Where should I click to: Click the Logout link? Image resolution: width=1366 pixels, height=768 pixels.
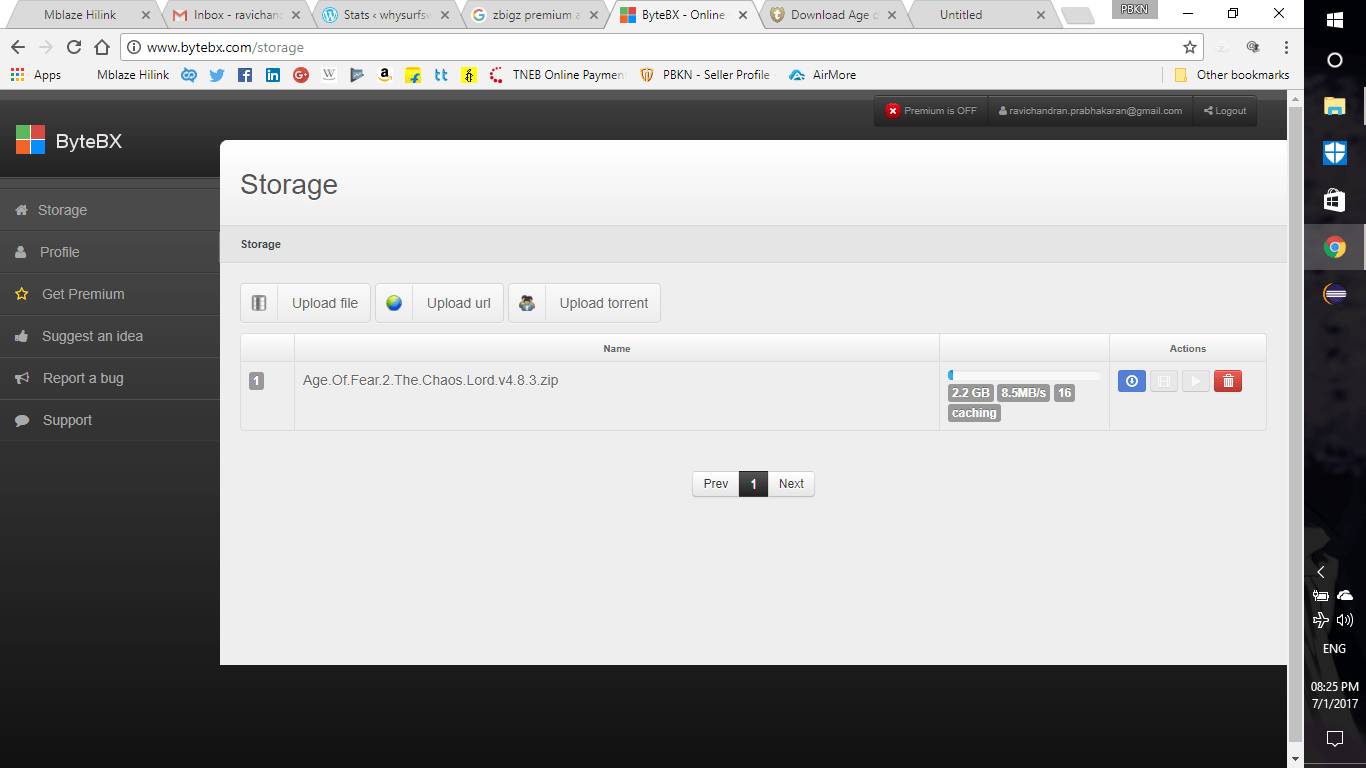pos(1224,110)
